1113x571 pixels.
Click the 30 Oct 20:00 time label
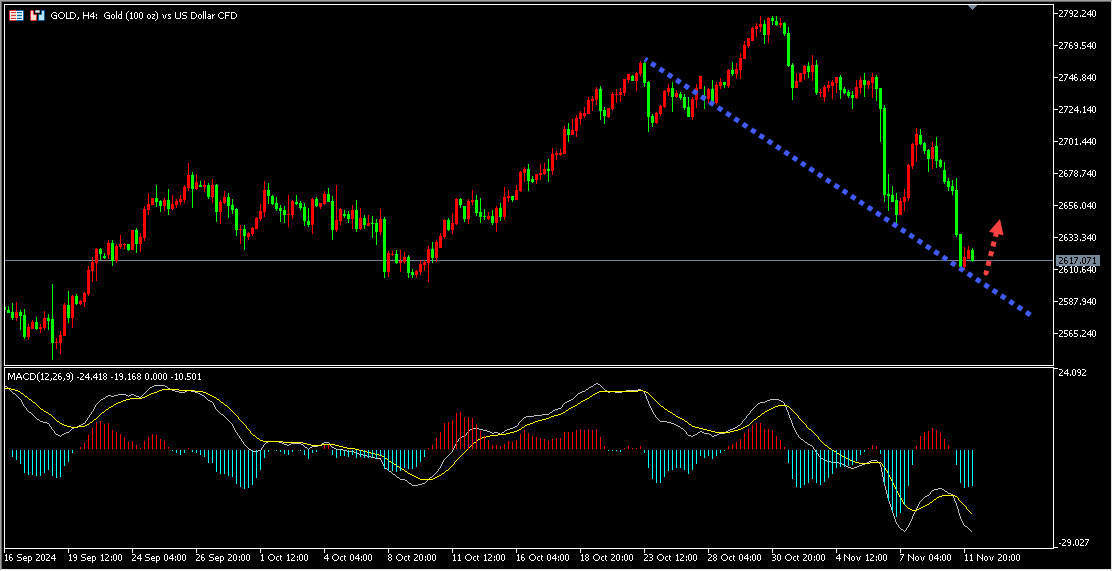(x=798, y=556)
